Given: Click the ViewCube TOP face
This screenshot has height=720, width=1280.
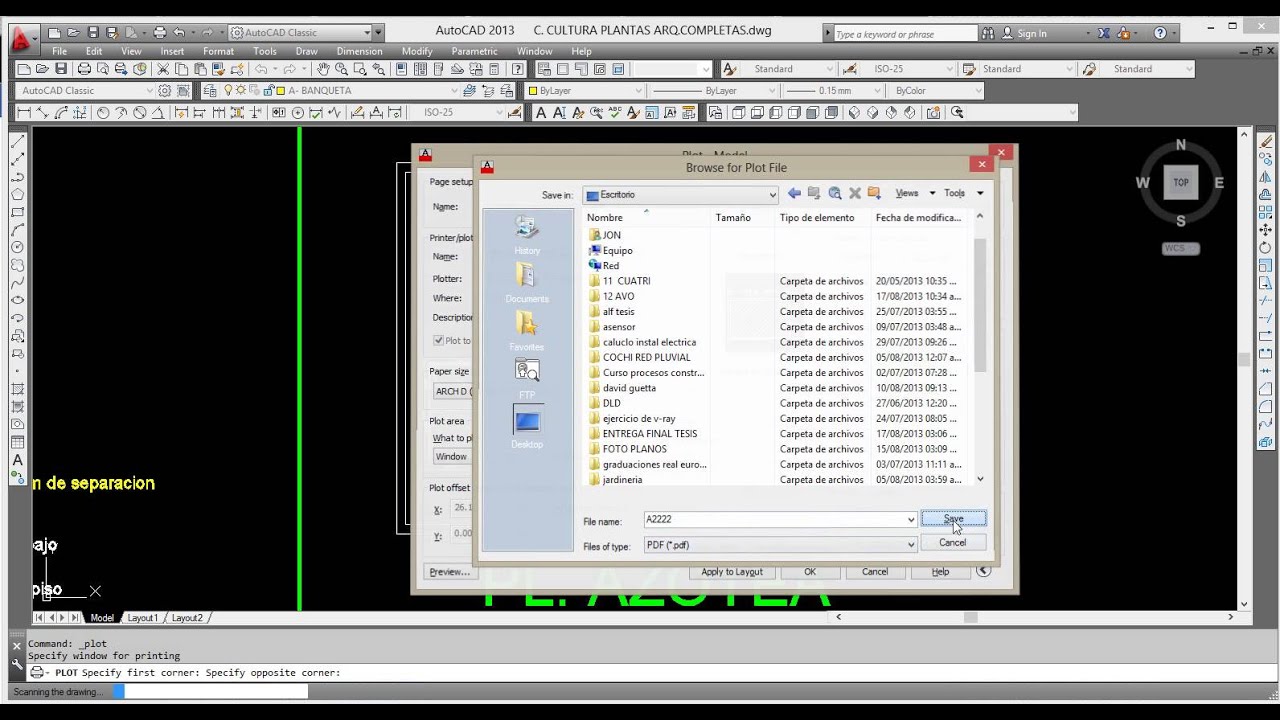Looking at the screenshot, I should (x=1181, y=182).
